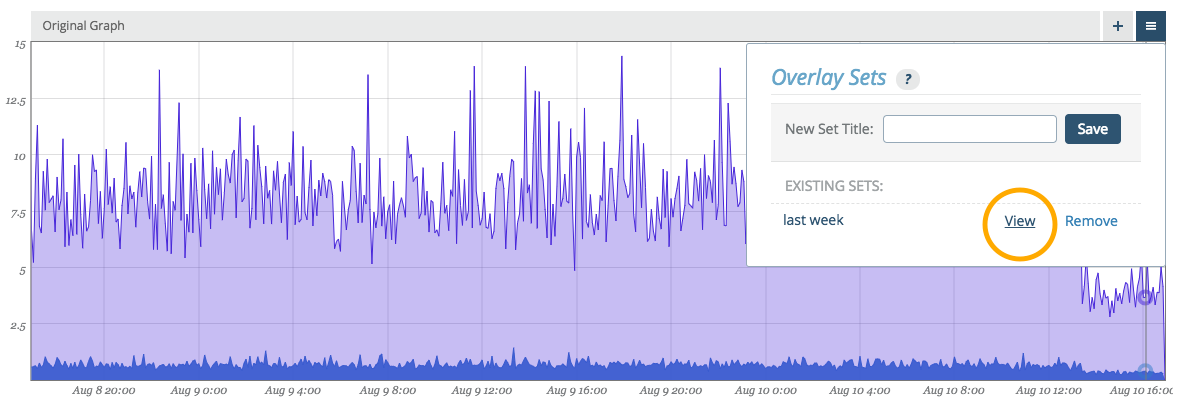This screenshot has height=419, width=1183.
Task: Select the Original Graph title
Action: point(83,26)
